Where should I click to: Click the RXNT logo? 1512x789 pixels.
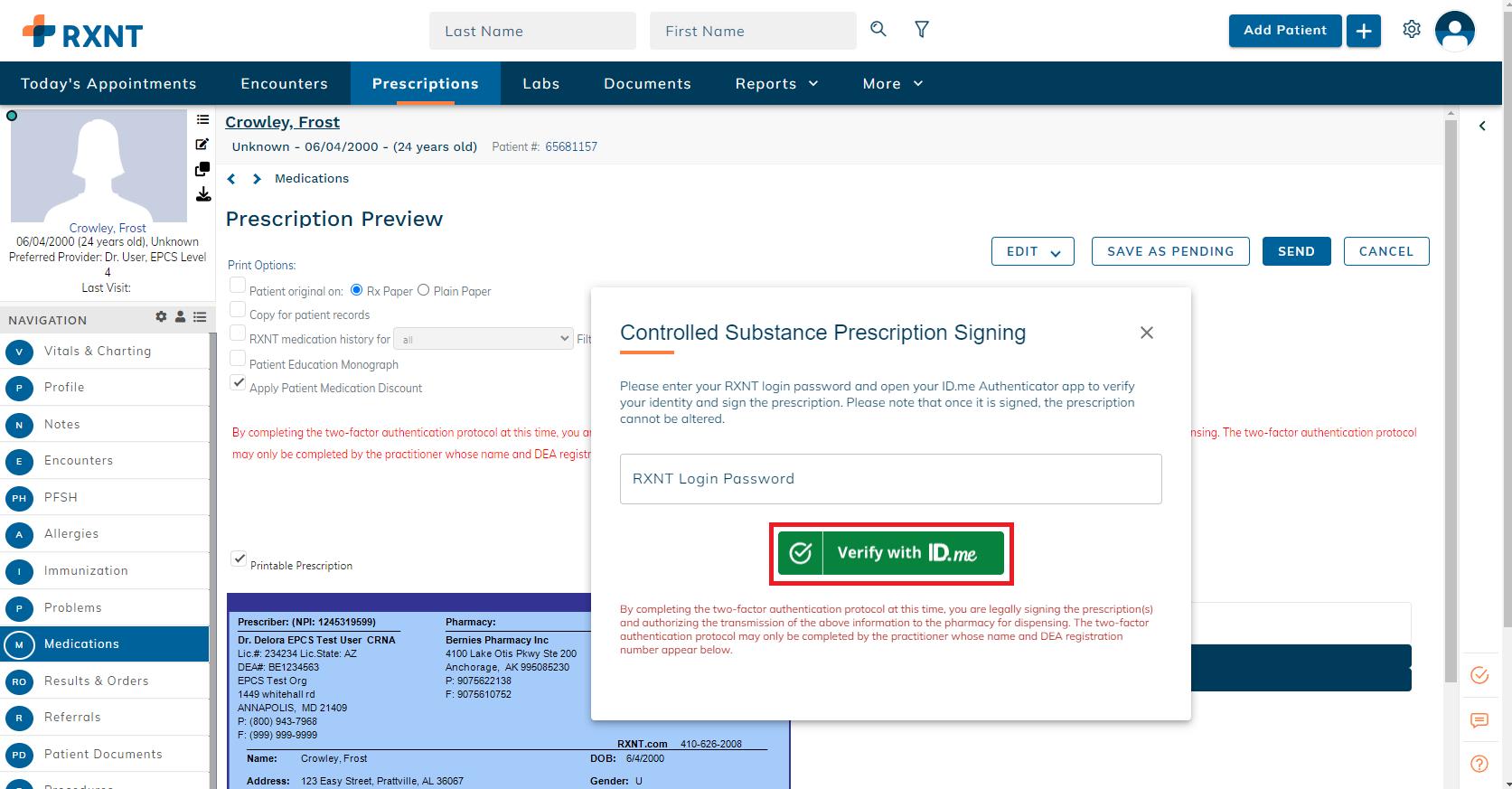click(82, 32)
